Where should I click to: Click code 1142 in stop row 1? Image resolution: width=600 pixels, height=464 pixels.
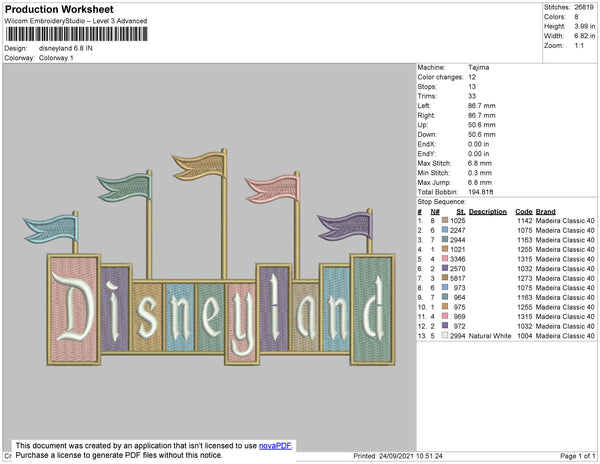(x=525, y=220)
